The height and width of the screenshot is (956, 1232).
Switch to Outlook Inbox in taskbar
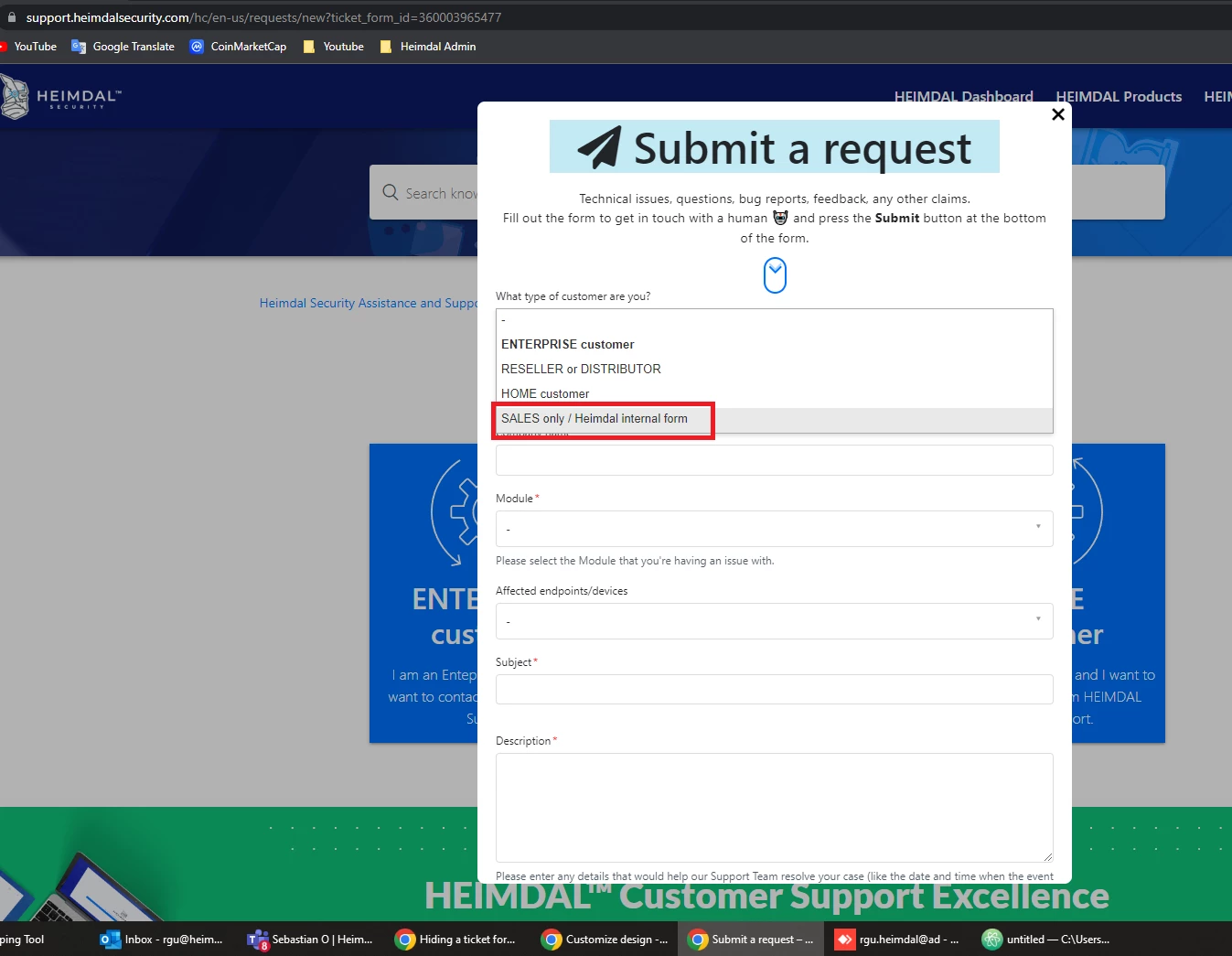[161, 940]
